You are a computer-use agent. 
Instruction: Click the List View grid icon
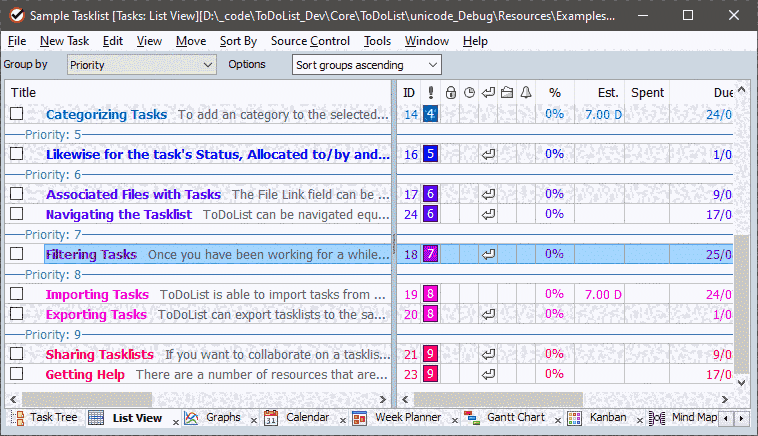pyautogui.click(x=96, y=418)
